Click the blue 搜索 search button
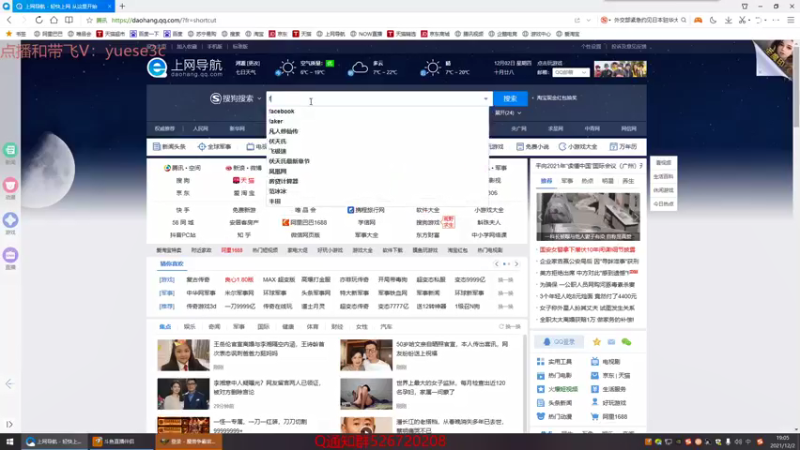The image size is (800, 450). (510, 98)
